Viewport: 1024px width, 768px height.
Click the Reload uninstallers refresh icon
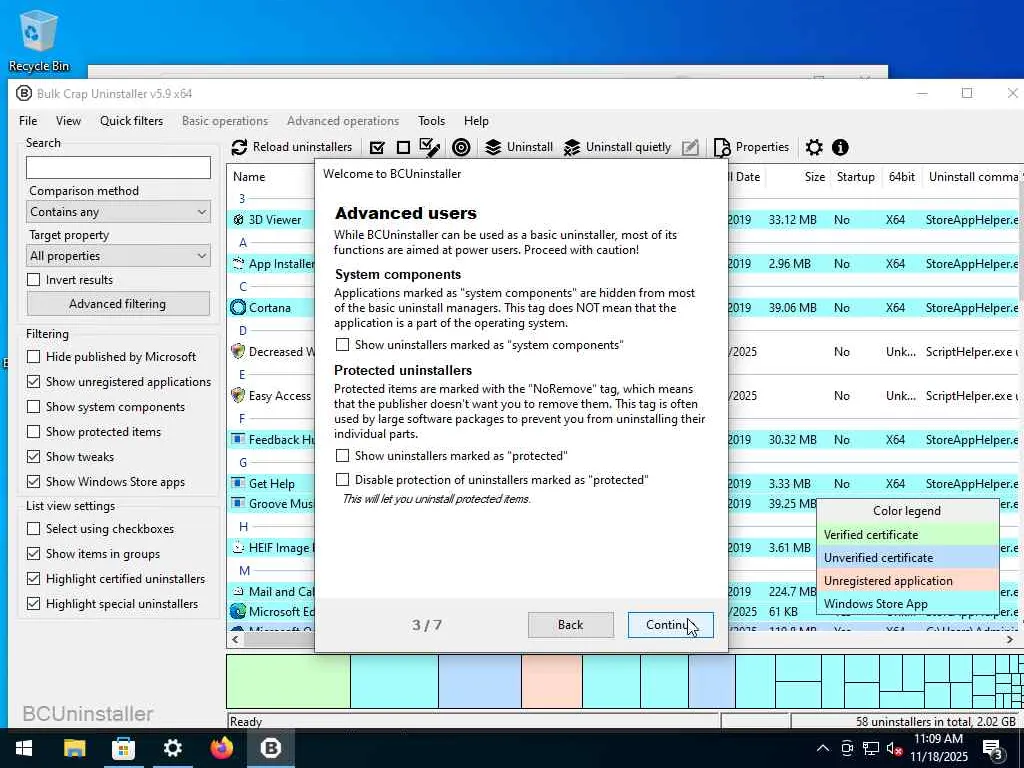[x=239, y=148]
